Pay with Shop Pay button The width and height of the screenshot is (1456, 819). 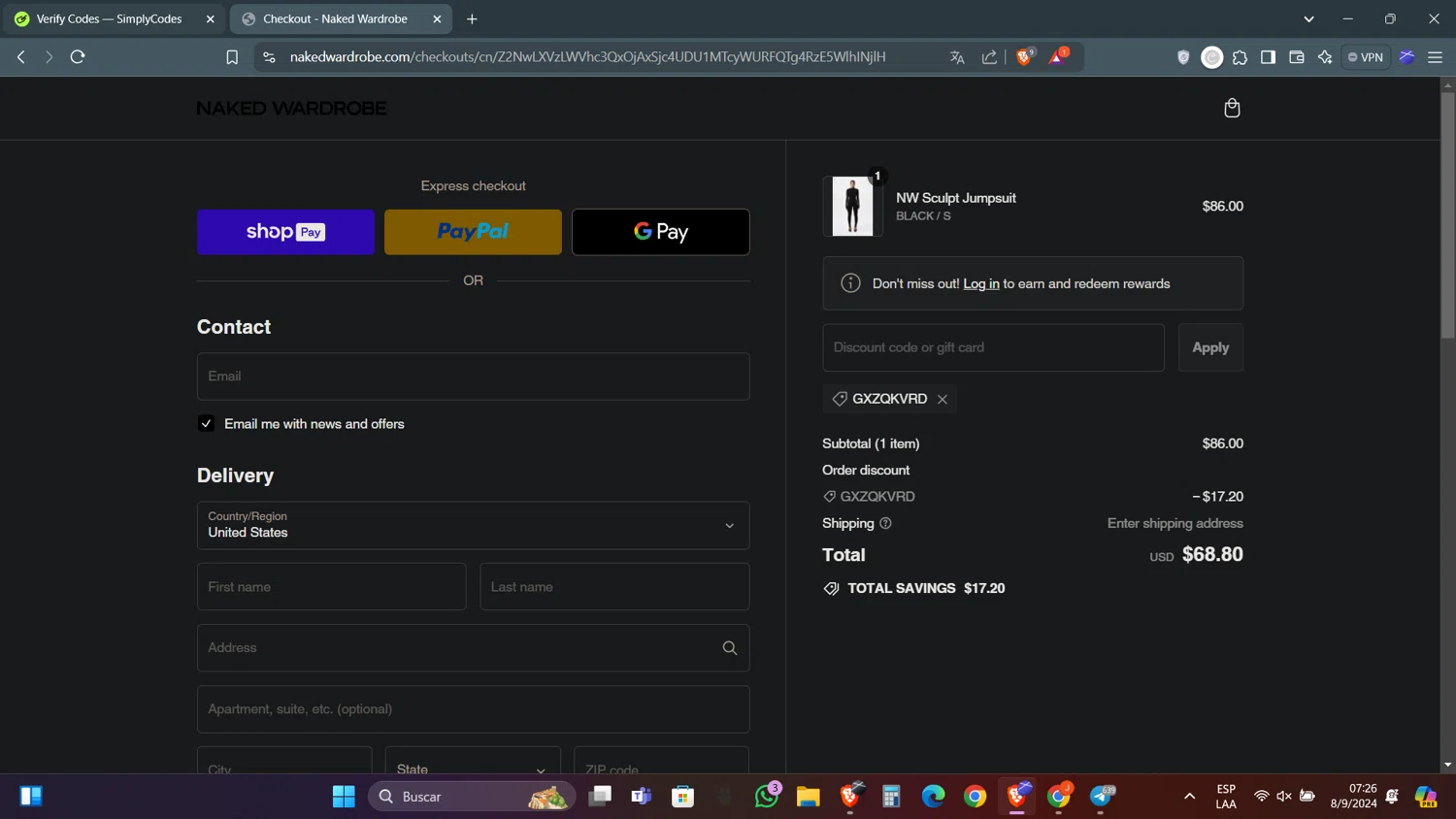[x=285, y=232]
